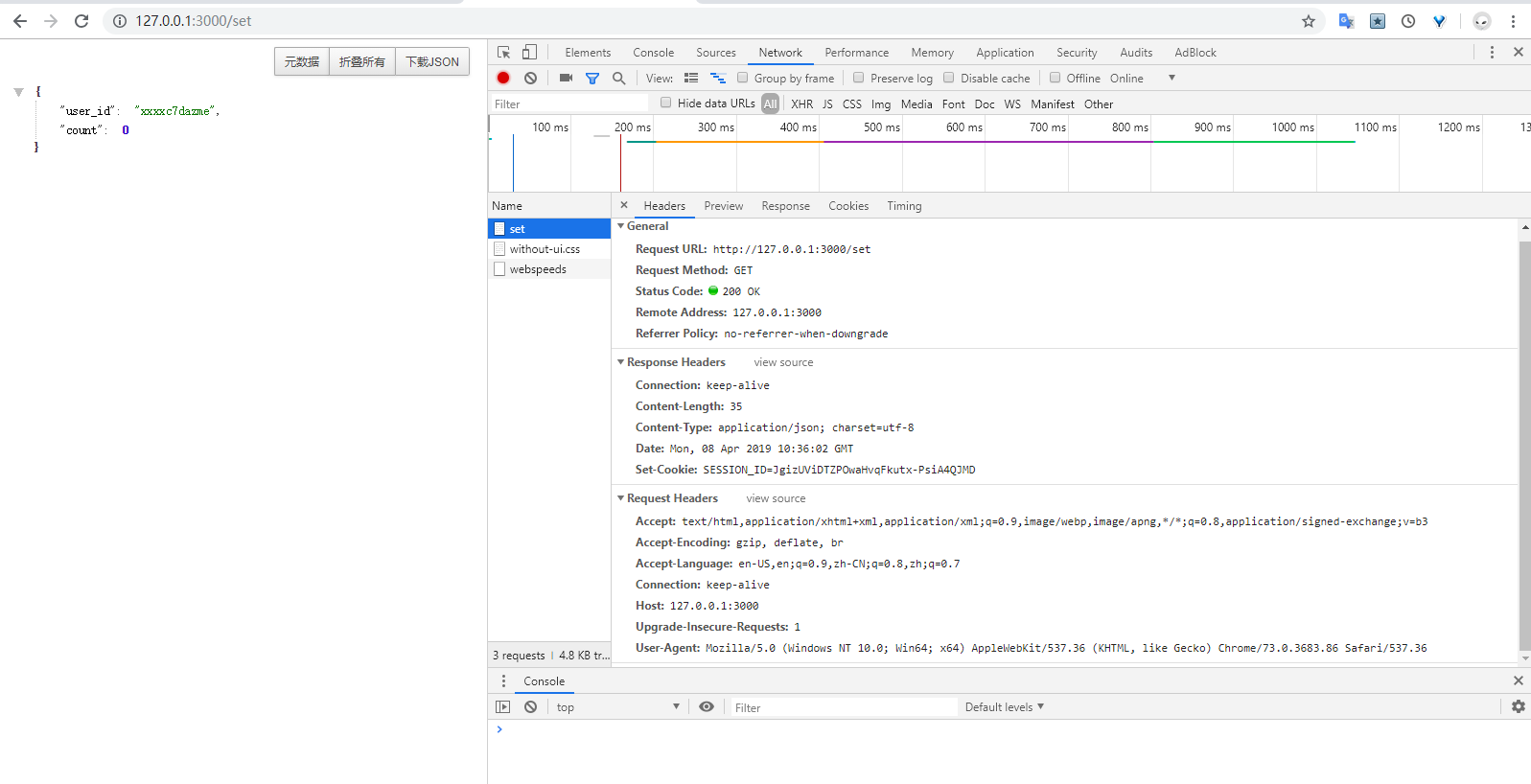Tick the Hide data URLs checkbox

665,103
